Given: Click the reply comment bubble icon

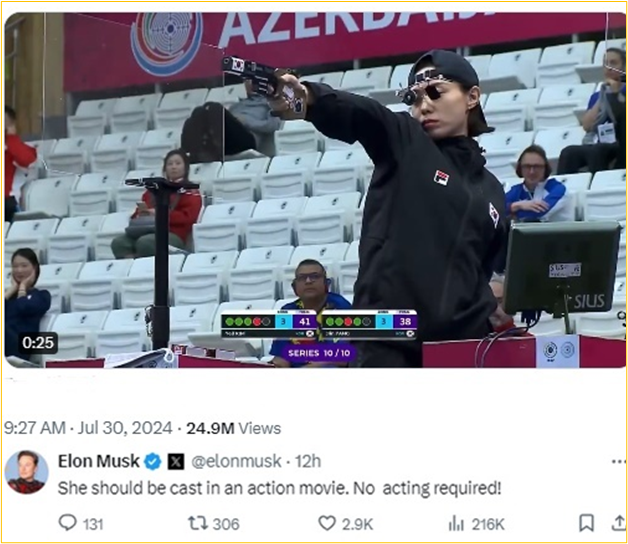Looking at the screenshot, I should [67, 523].
